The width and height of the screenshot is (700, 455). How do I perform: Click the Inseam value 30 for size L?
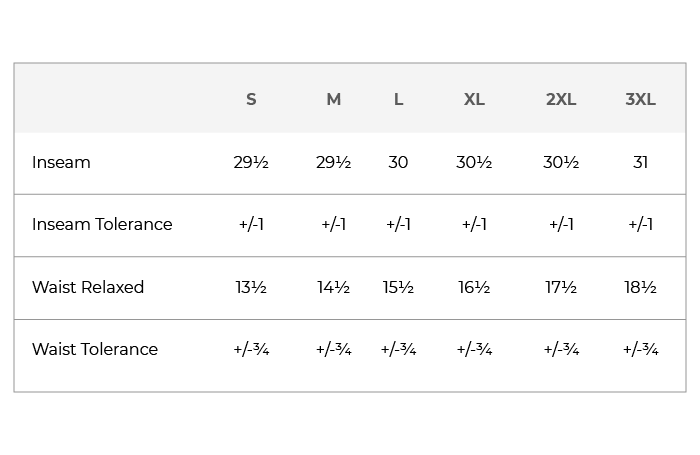point(398,162)
